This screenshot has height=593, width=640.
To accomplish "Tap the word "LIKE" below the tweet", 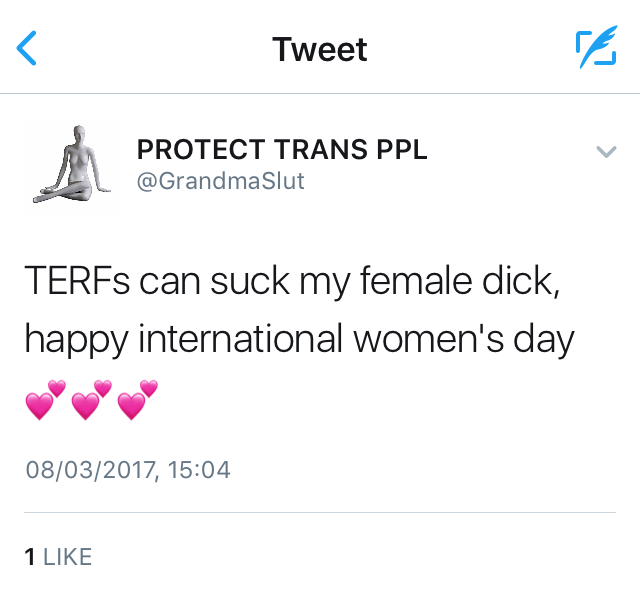I will (67, 557).
